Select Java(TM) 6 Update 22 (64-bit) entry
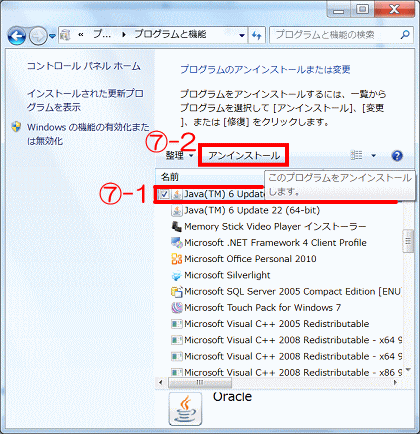 click(252, 210)
